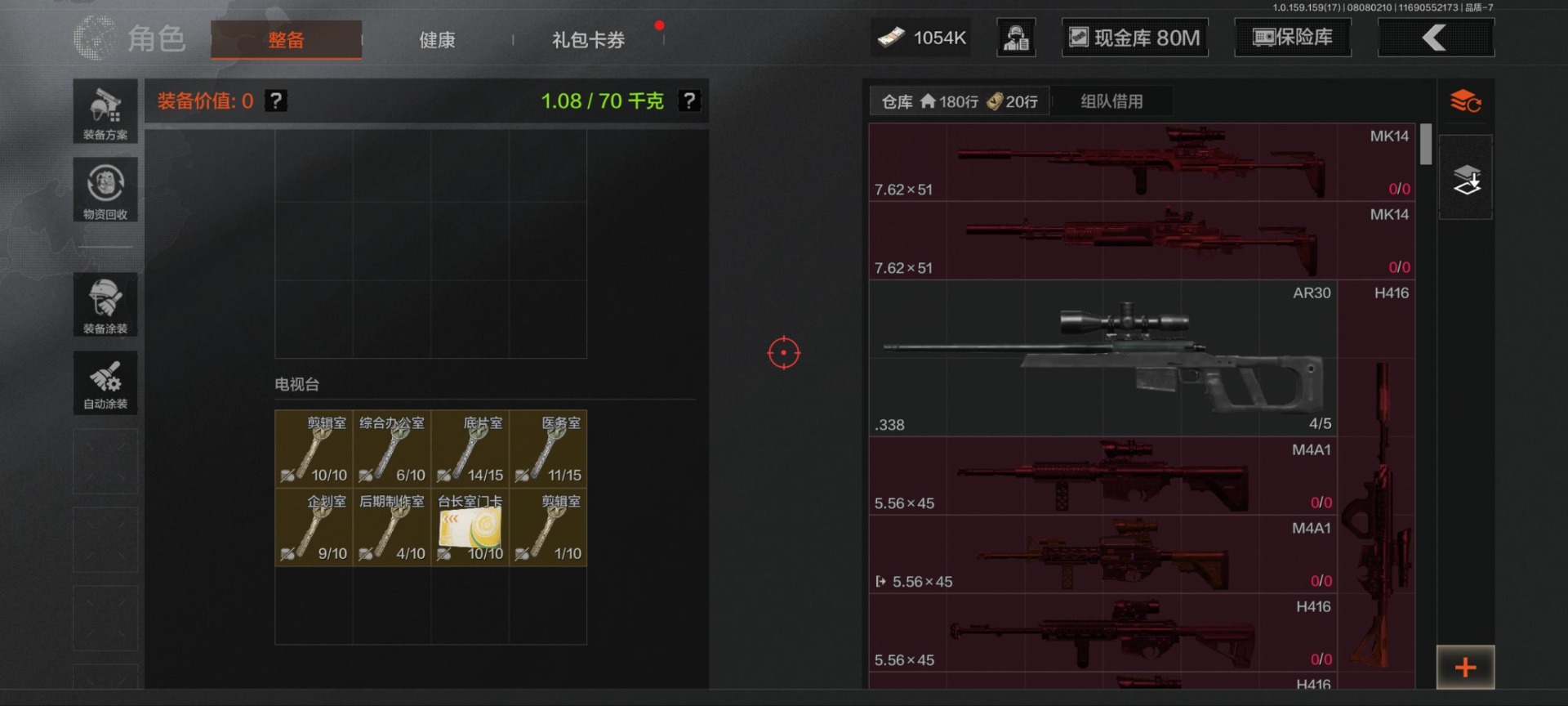The height and width of the screenshot is (706, 1568).
Task: Click the white stack download icon
Action: [x=1466, y=178]
